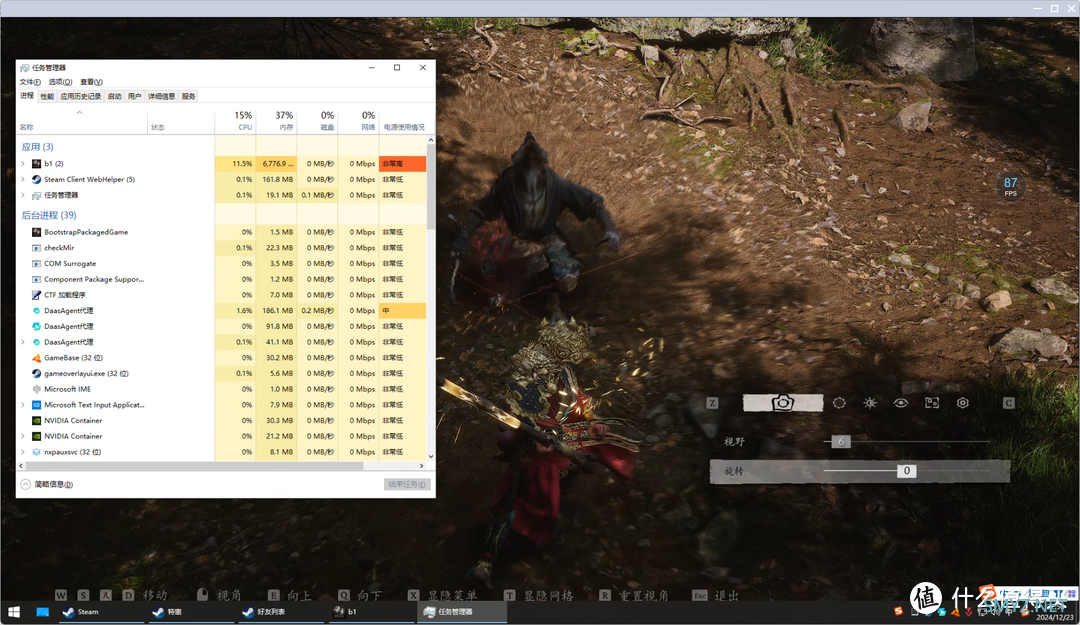Open the Windows Start menu
The image size is (1080, 625).
tap(13, 612)
